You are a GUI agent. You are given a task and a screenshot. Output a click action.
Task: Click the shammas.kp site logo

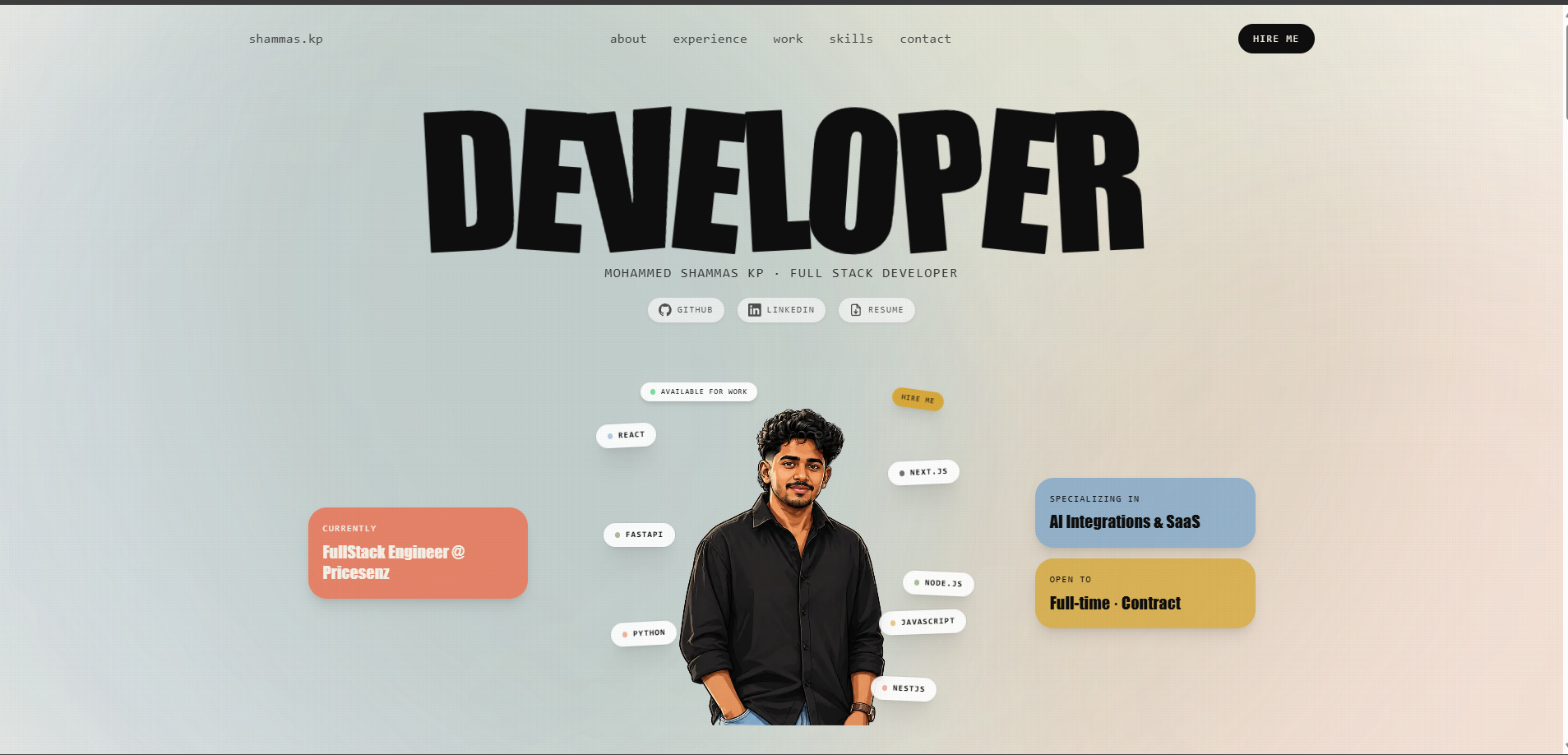286,39
